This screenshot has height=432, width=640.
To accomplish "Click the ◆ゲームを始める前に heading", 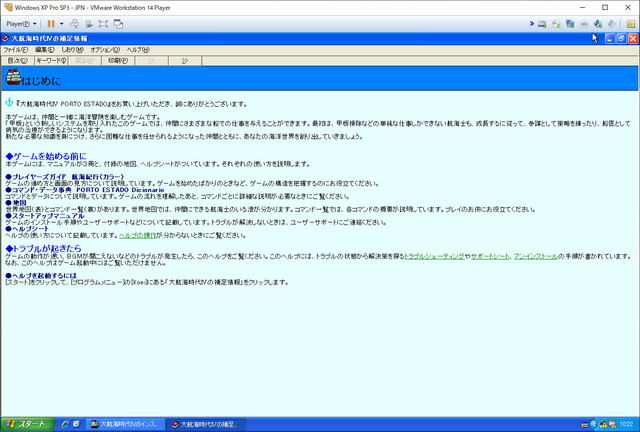I will [46, 156].
